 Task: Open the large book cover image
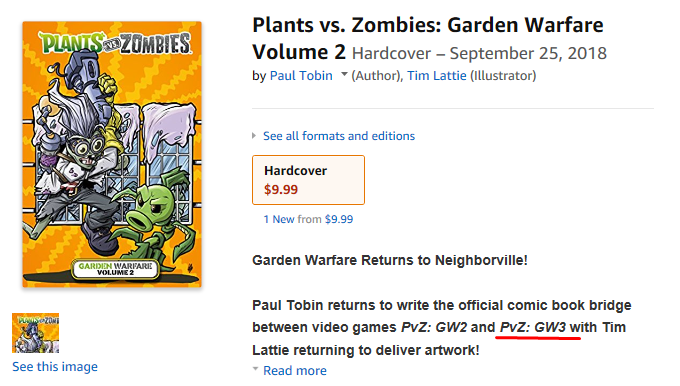coord(112,154)
